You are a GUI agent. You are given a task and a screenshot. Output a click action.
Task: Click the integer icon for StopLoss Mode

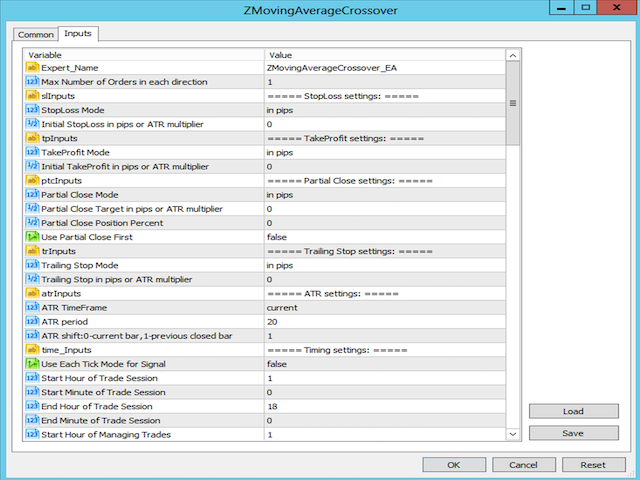pyautogui.click(x=32, y=110)
